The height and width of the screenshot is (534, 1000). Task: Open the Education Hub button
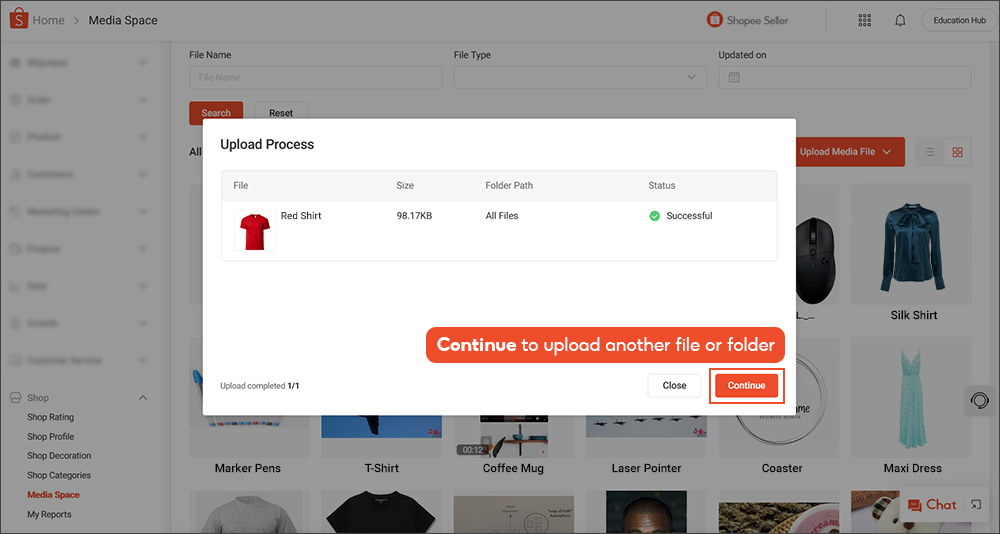click(959, 20)
